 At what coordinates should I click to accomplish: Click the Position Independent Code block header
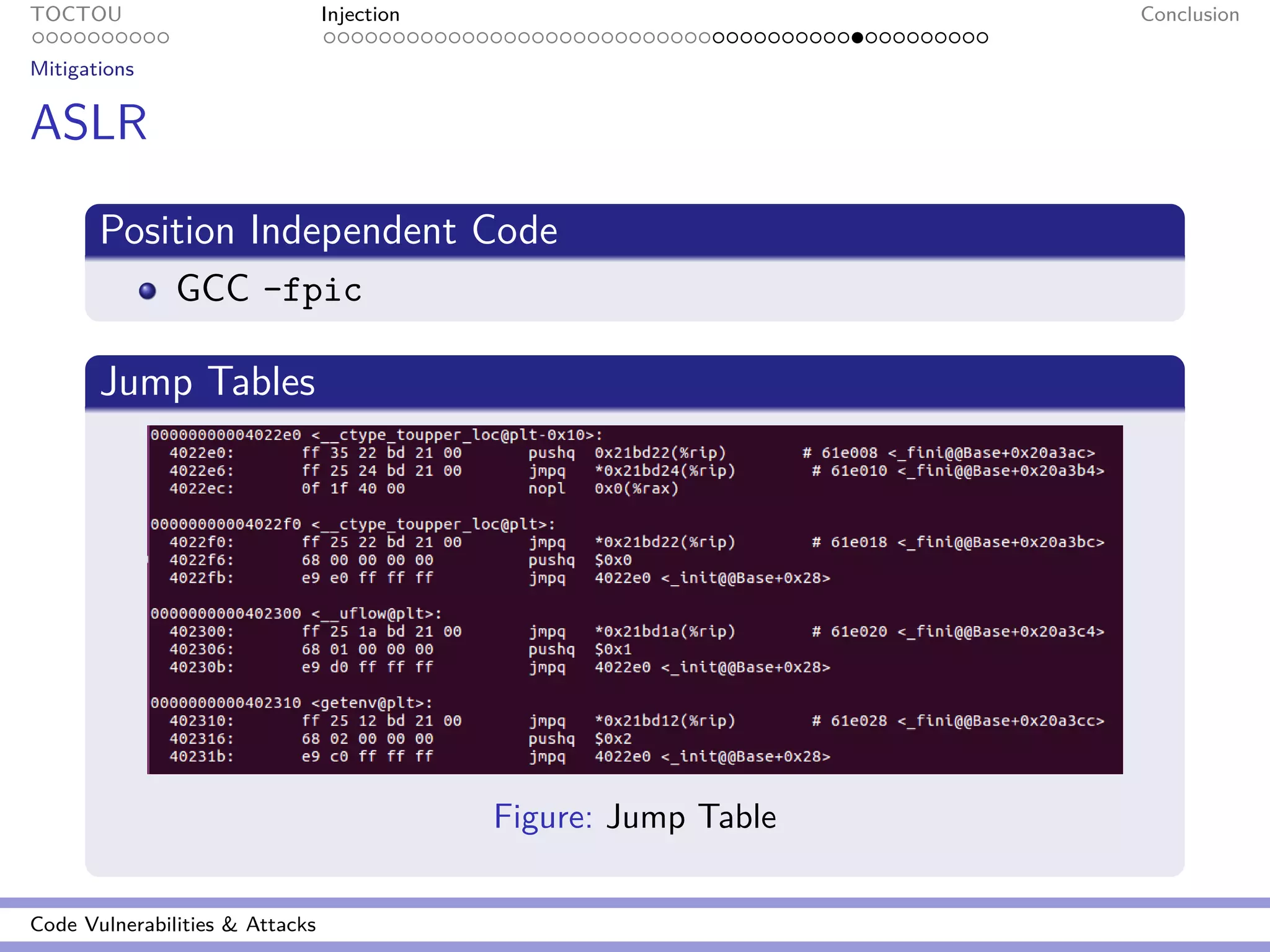(634, 231)
